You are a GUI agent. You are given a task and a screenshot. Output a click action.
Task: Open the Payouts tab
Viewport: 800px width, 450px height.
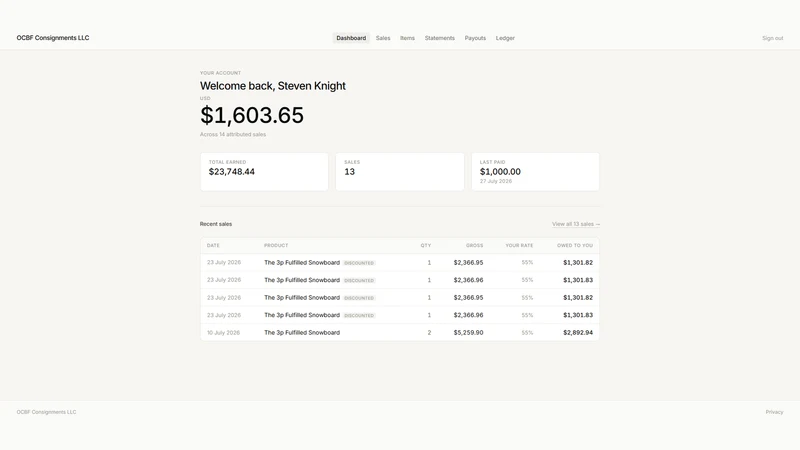[475, 38]
